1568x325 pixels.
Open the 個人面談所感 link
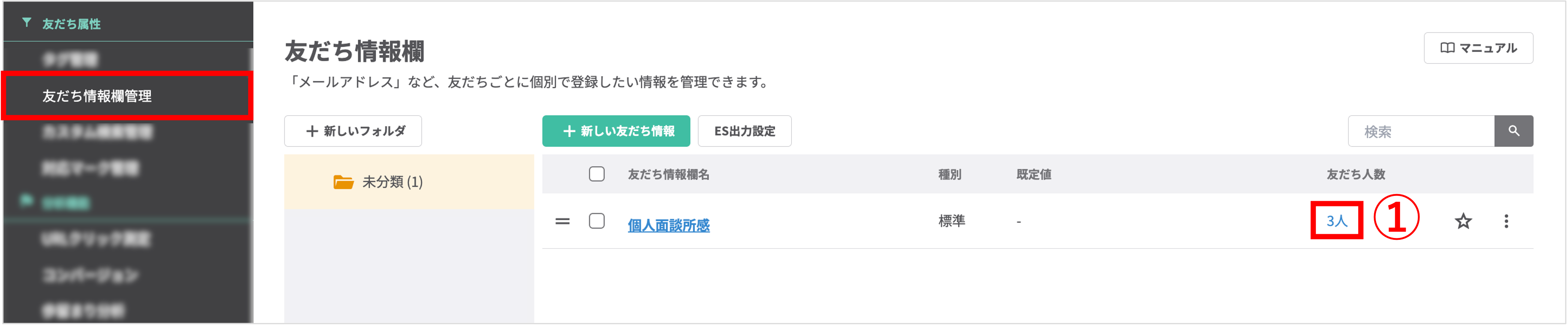tap(668, 226)
